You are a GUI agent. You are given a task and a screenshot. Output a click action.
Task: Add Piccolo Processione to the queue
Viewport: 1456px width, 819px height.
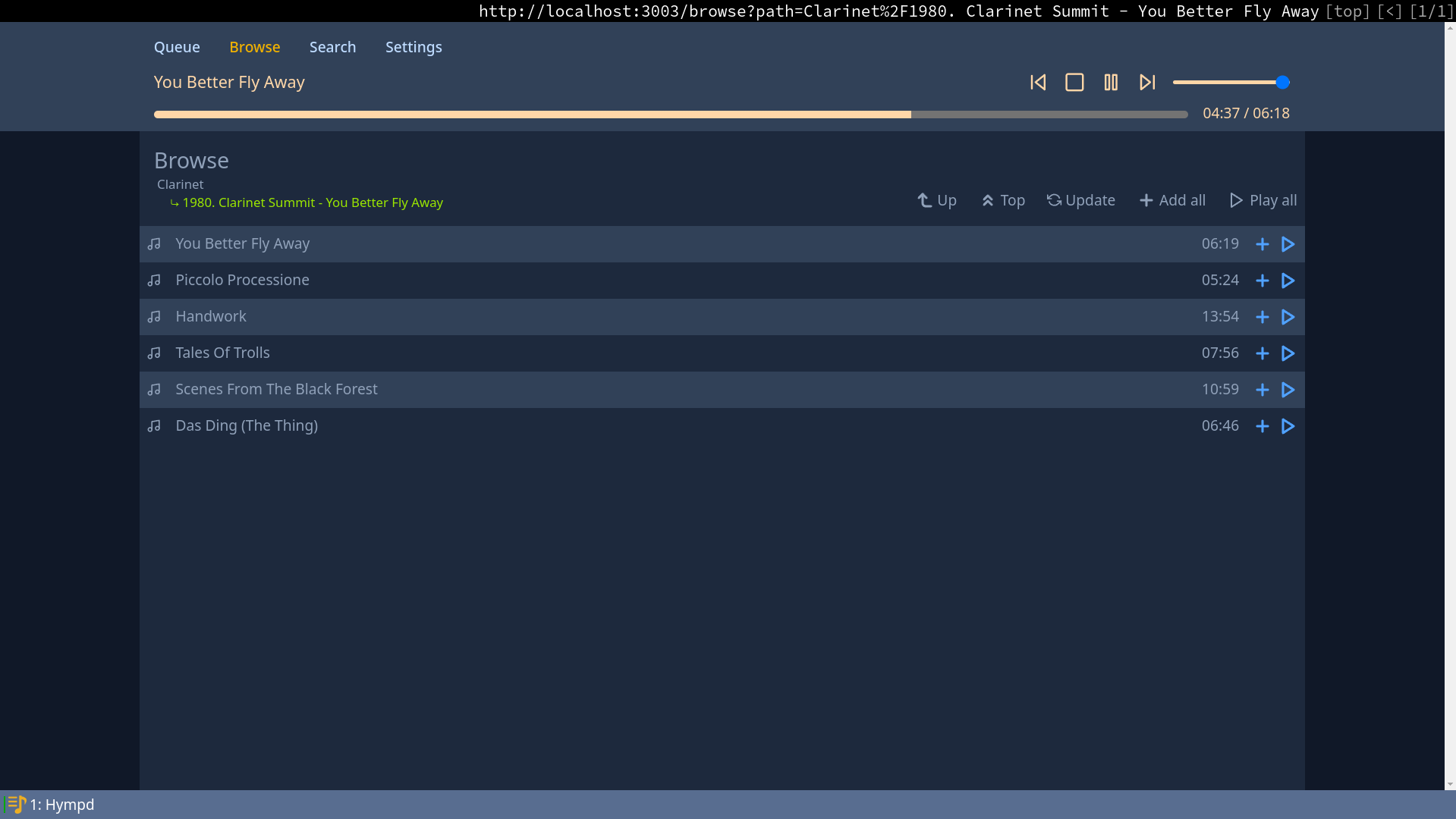1262,281
